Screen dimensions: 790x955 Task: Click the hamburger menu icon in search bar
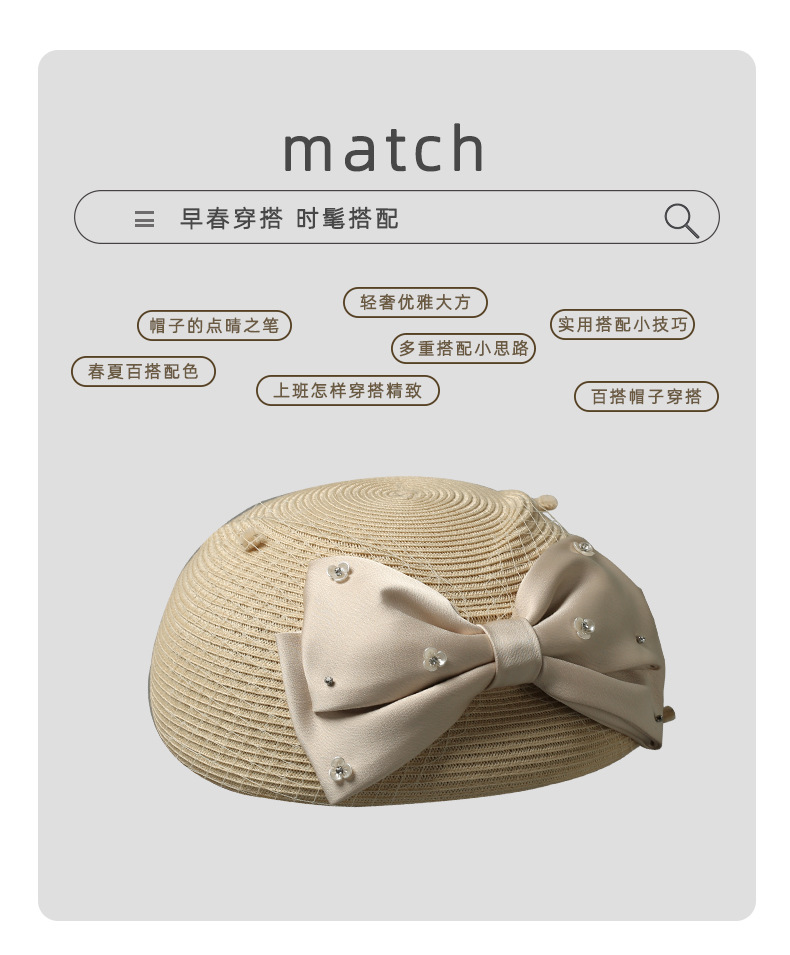[x=144, y=219]
